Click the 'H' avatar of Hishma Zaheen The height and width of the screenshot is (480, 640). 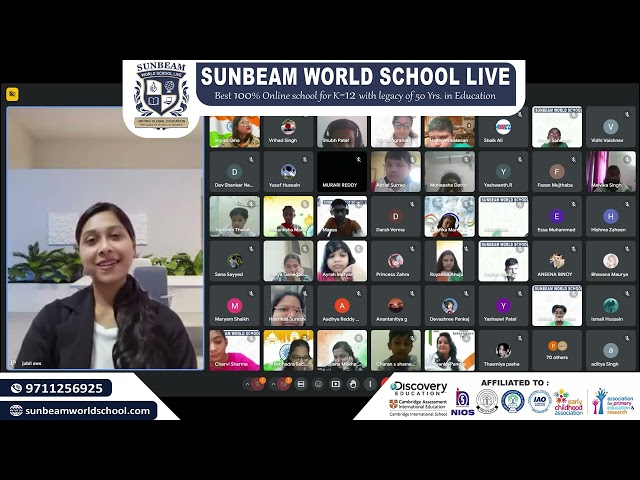[611, 216]
